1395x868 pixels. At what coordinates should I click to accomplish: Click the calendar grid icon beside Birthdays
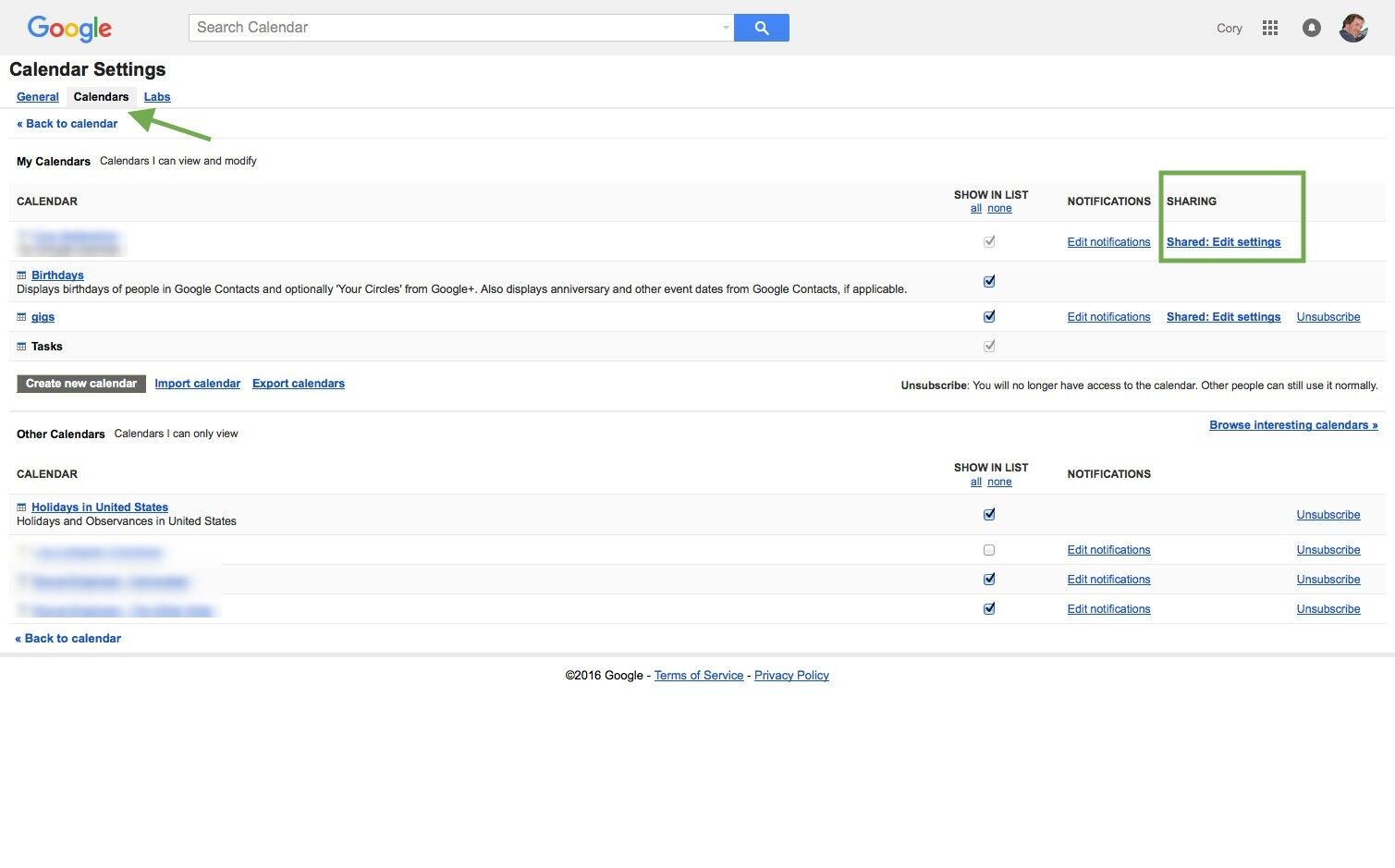pyautogui.click(x=22, y=275)
